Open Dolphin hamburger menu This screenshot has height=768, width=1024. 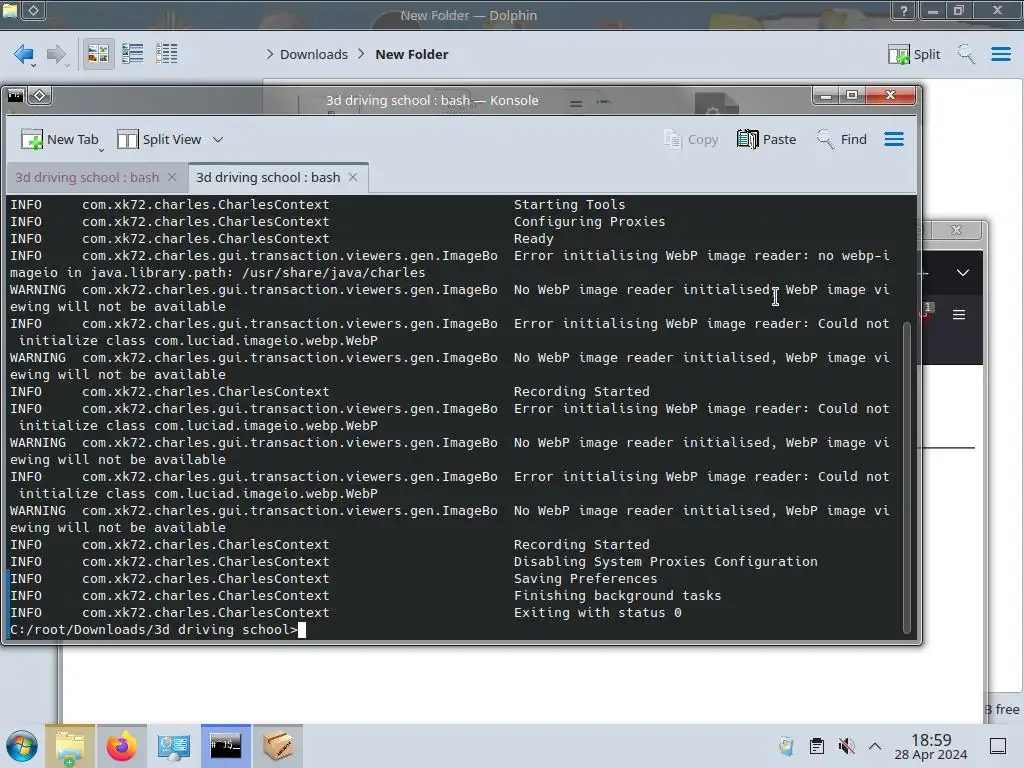click(1000, 54)
